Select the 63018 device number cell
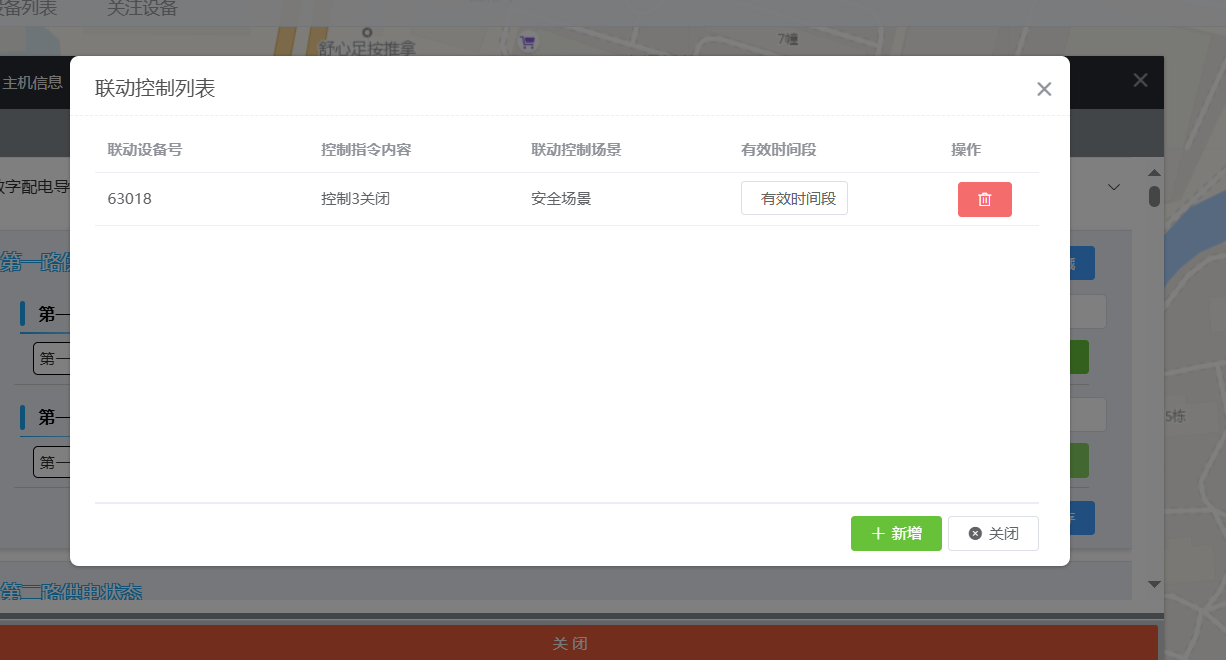Viewport: 1226px width, 660px height. pyautogui.click(x=130, y=198)
